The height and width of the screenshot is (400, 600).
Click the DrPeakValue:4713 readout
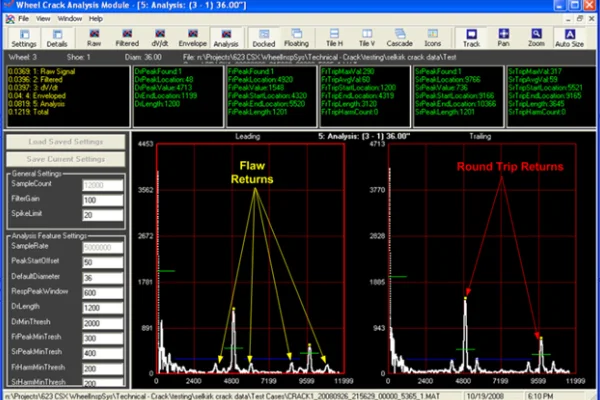point(163,88)
